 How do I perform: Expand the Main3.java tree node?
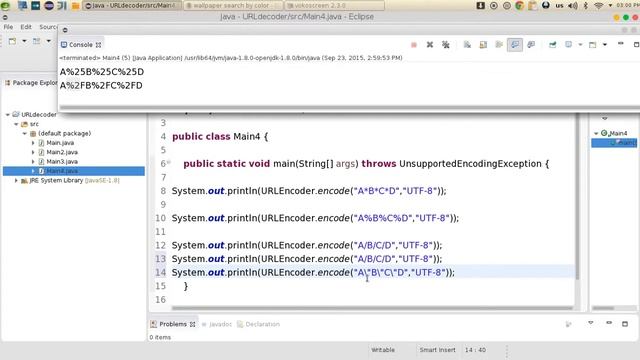[33, 162]
